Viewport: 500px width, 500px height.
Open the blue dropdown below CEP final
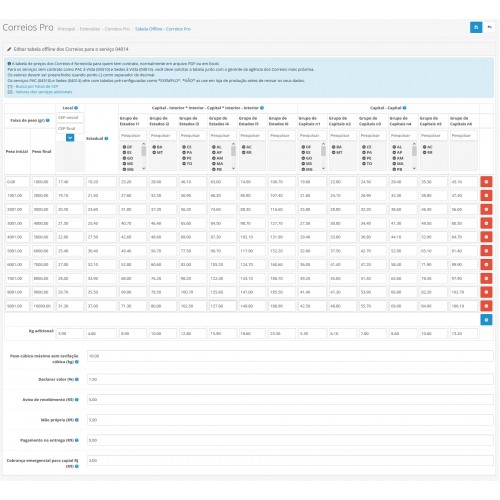70,138
